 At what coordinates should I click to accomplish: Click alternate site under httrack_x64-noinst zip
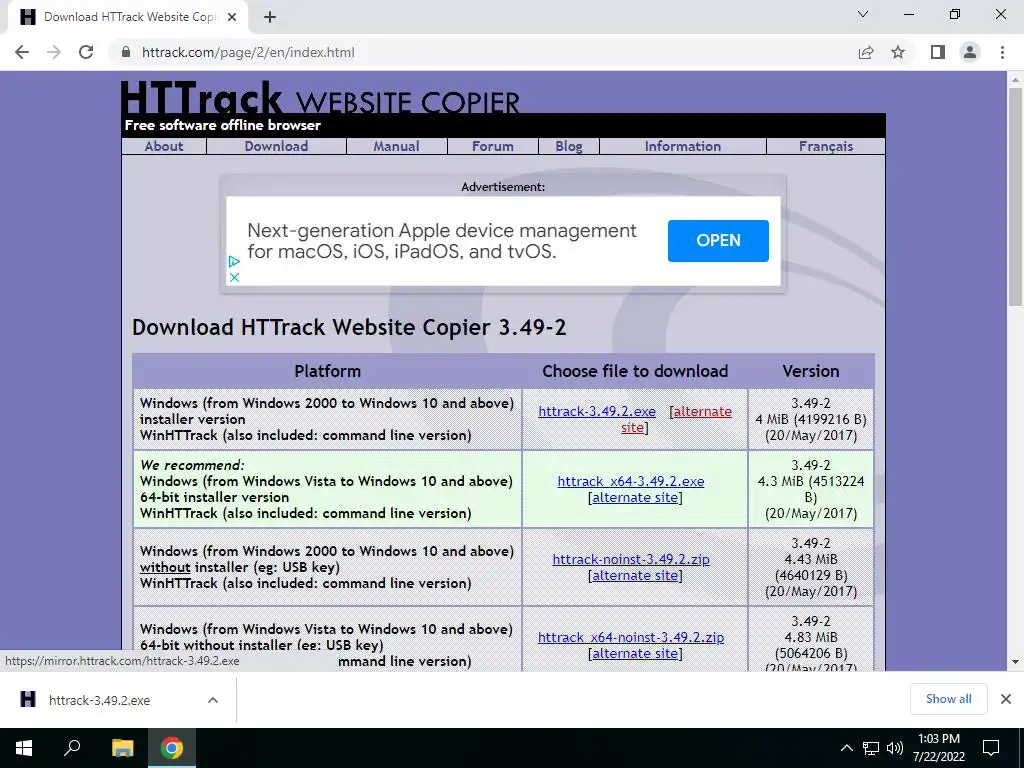coord(635,654)
